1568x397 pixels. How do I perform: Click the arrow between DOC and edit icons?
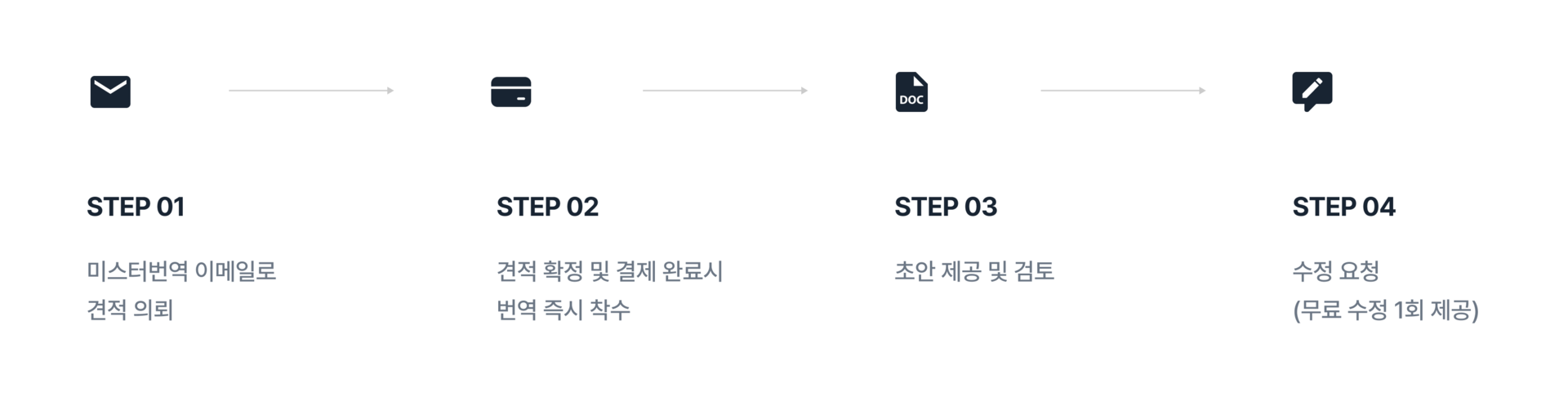pos(1123,91)
